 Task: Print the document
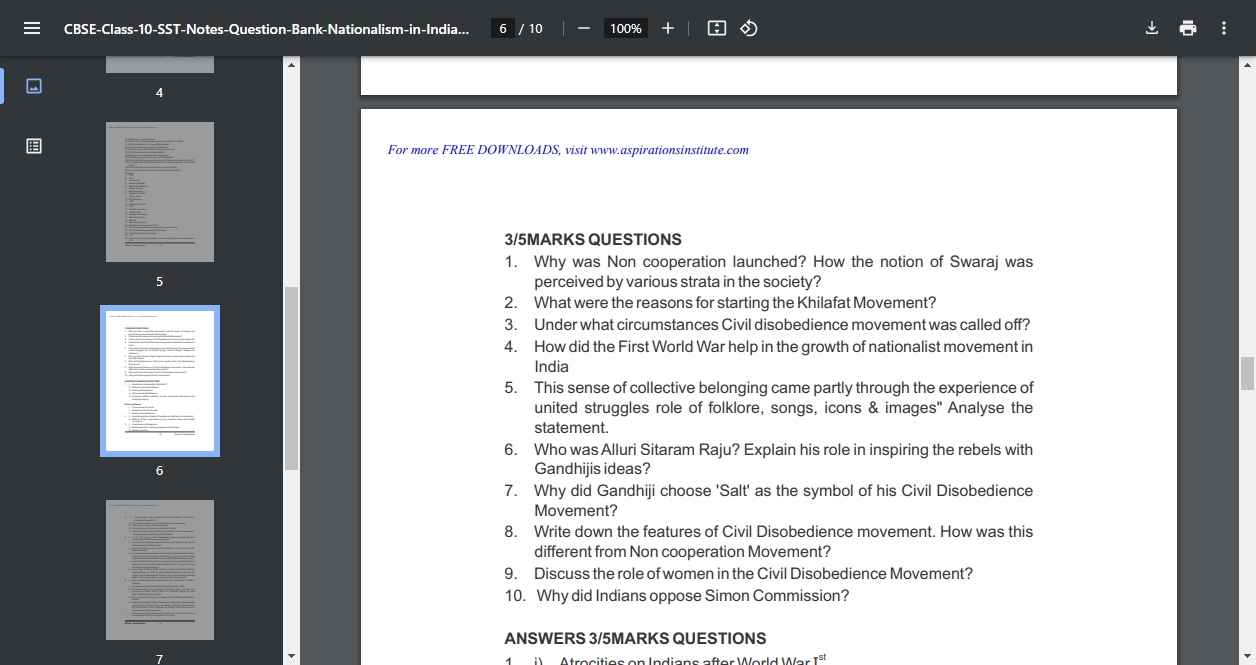[x=1188, y=28]
